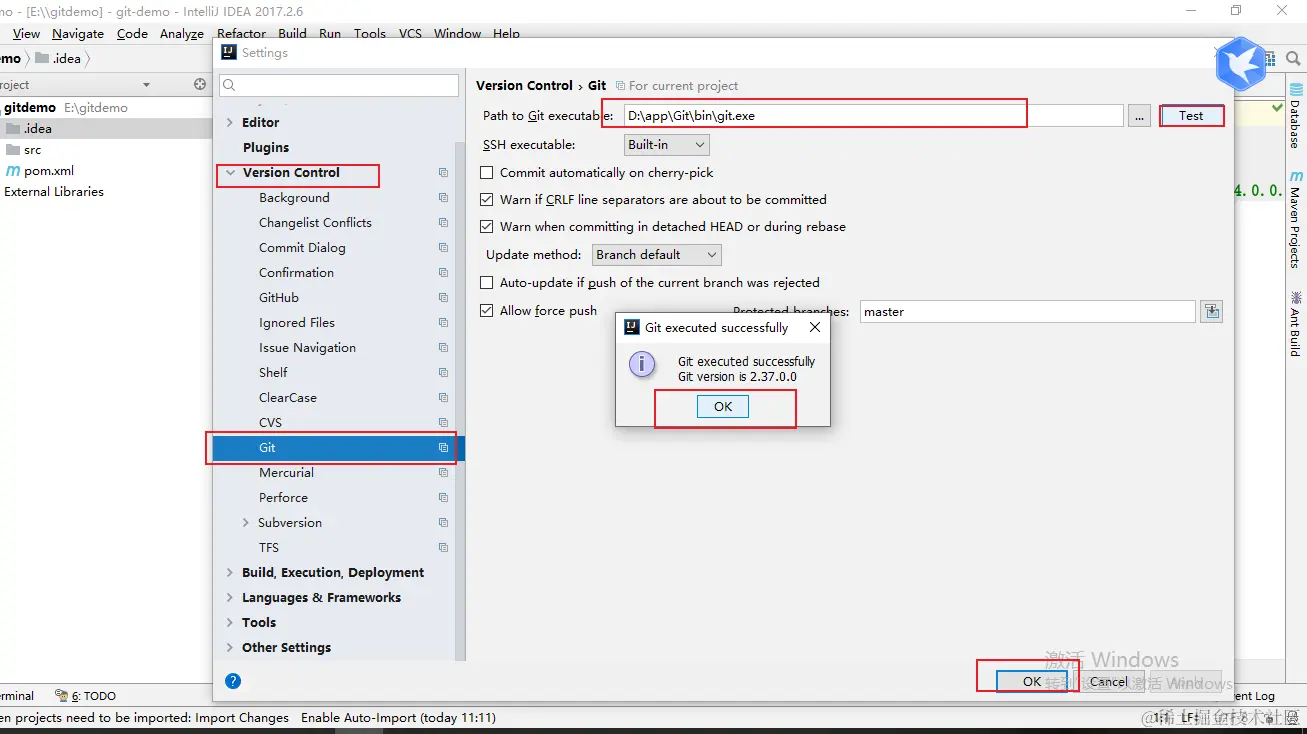Screen dimensions: 1307x734
Task: Click the project-level icon next to Issue Navigation
Action: pyautogui.click(x=443, y=348)
